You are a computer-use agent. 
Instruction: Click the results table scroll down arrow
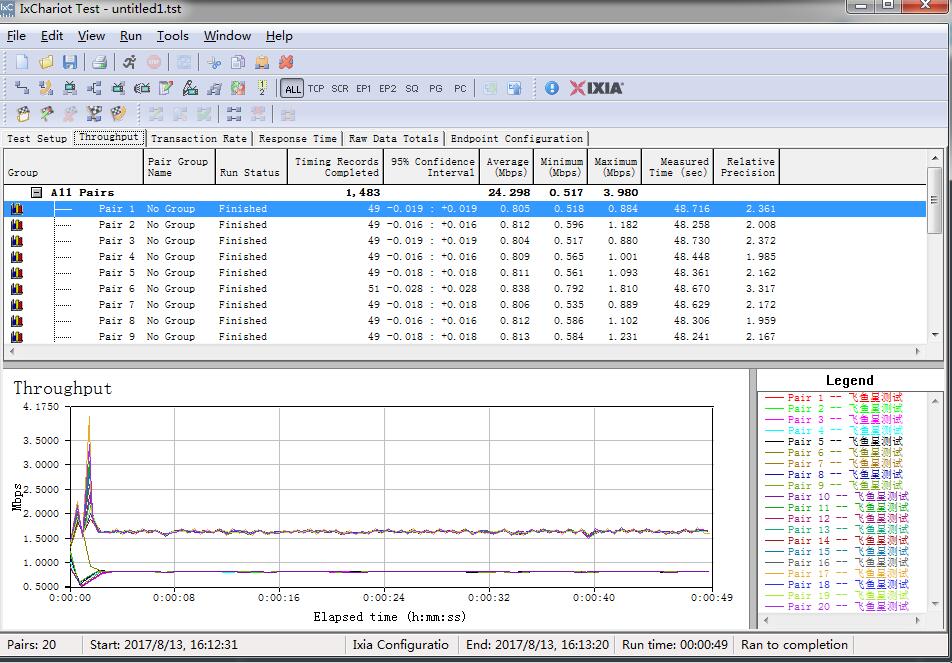tap(935, 336)
